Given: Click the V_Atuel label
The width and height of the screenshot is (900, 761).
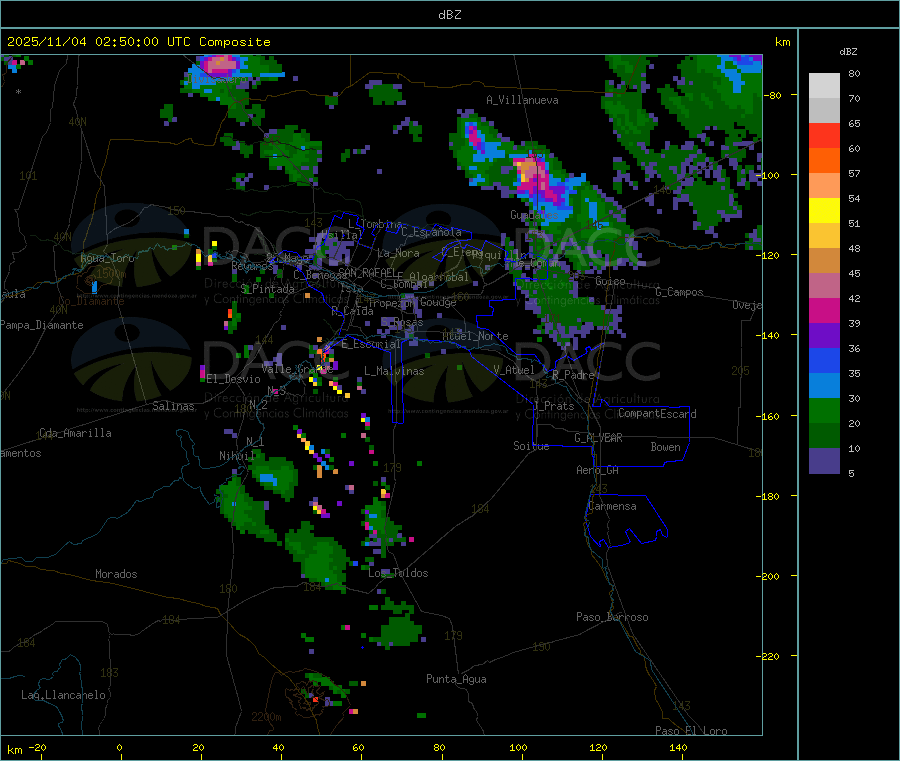Looking at the screenshot, I should (514, 370).
